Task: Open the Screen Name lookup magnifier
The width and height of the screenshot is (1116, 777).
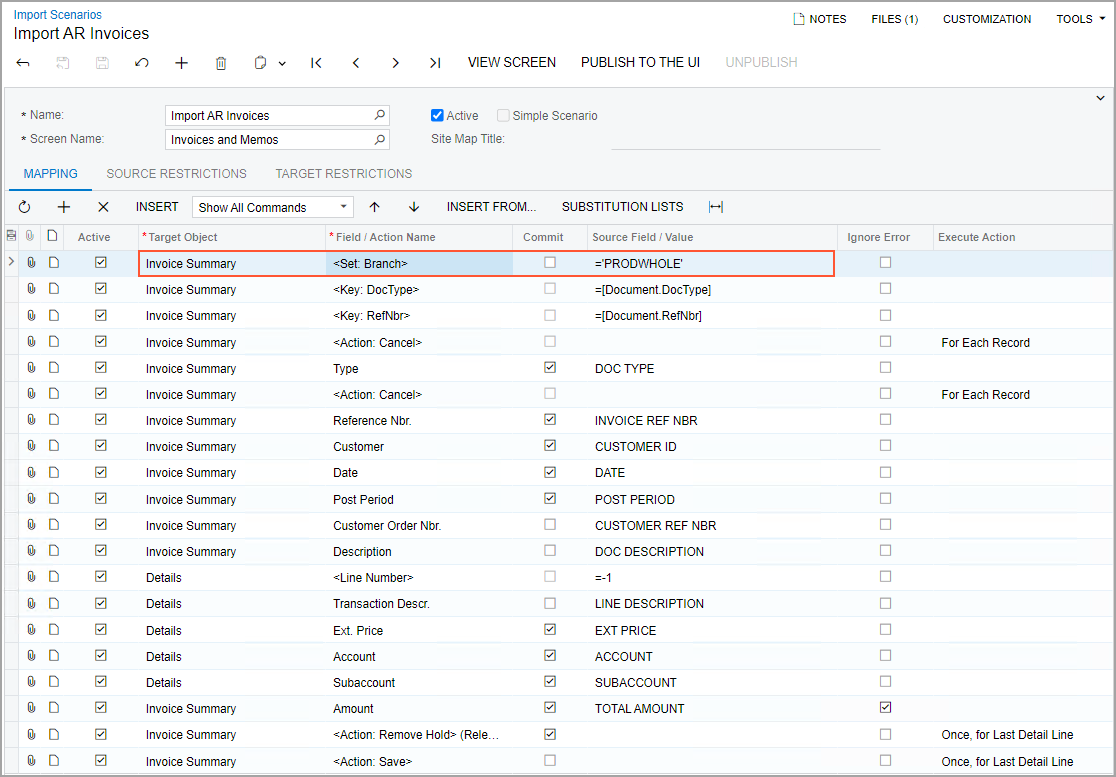Action: pos(378,138)
